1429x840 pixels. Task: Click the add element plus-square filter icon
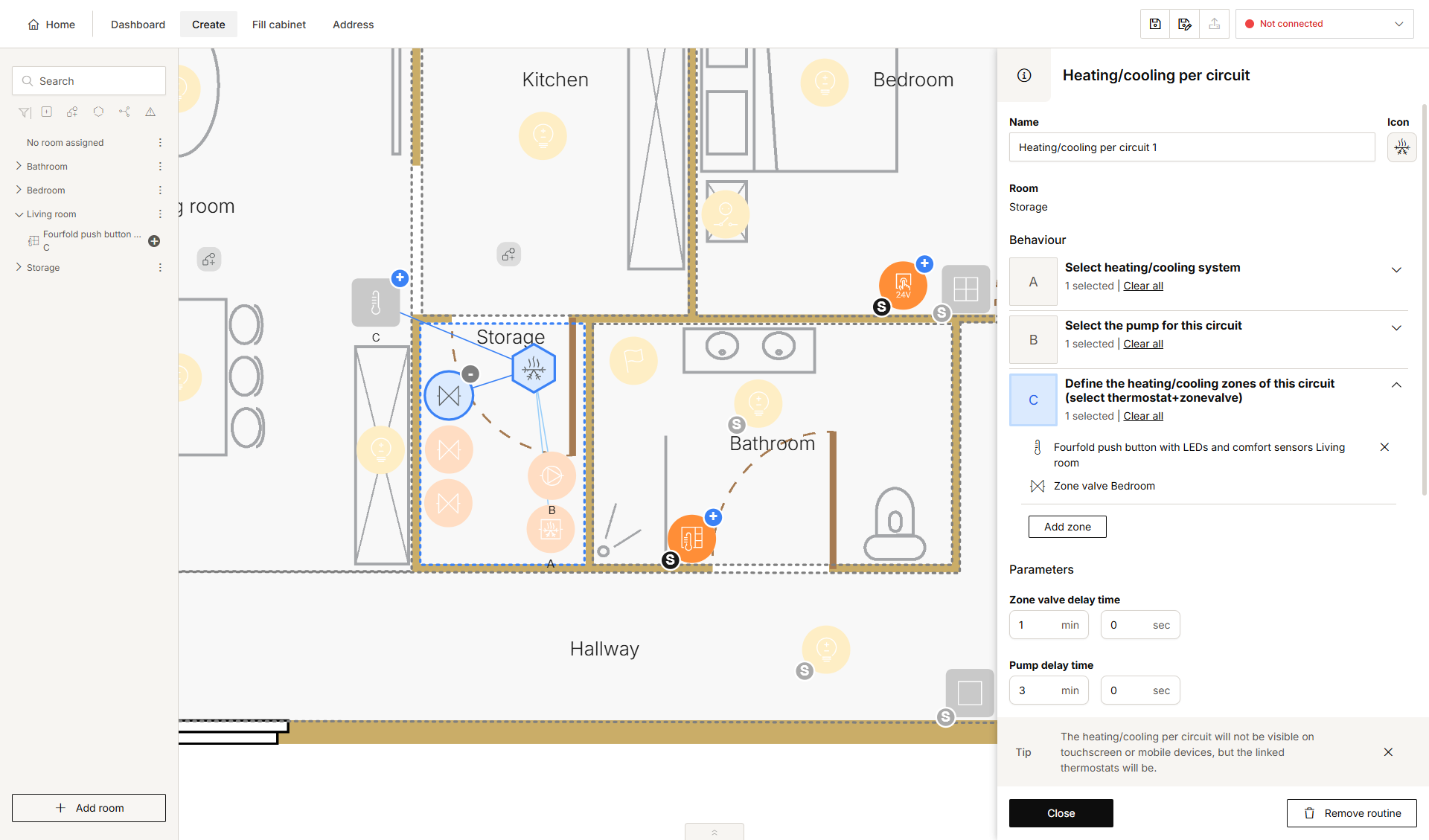[x=47, y=112]
